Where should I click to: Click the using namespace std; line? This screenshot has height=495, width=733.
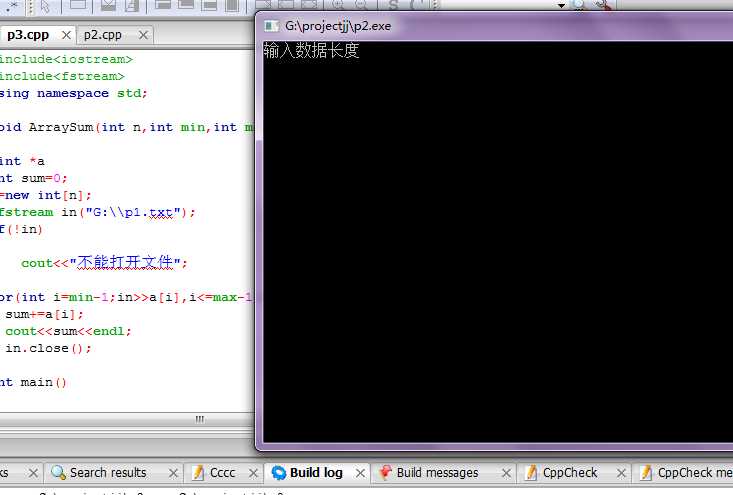(x=73, y=93)
